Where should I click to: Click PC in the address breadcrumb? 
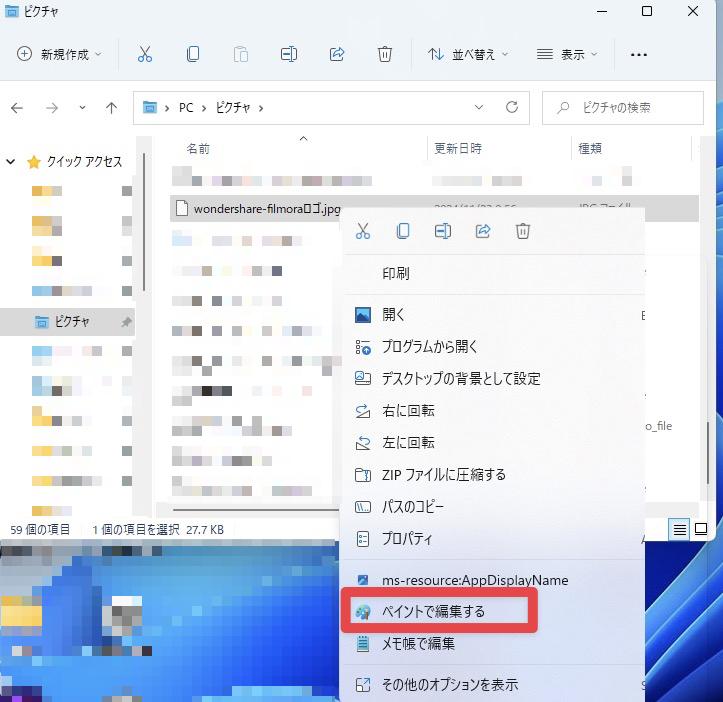(186, 108)
